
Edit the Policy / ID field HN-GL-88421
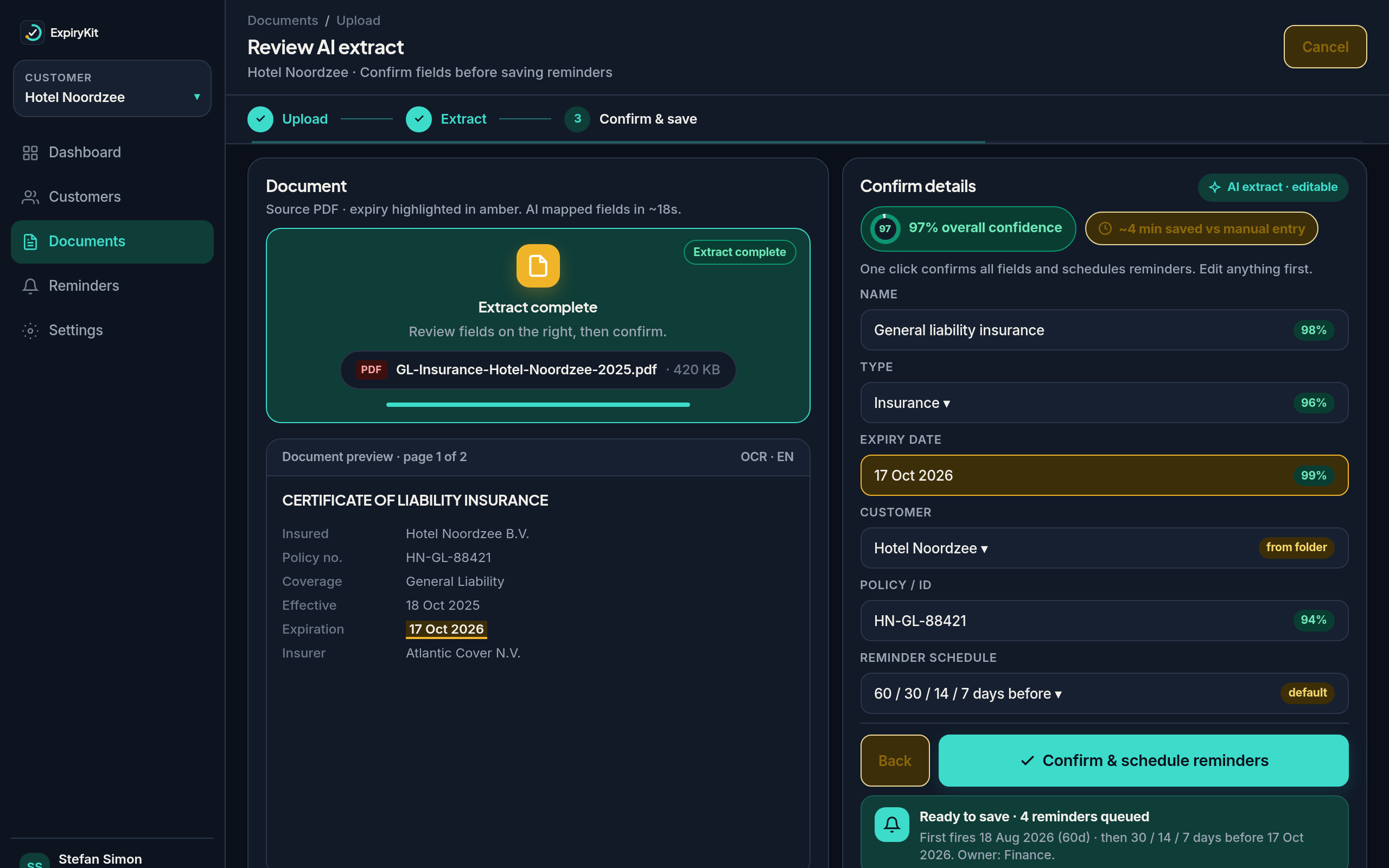click(x=1104, y=621)
